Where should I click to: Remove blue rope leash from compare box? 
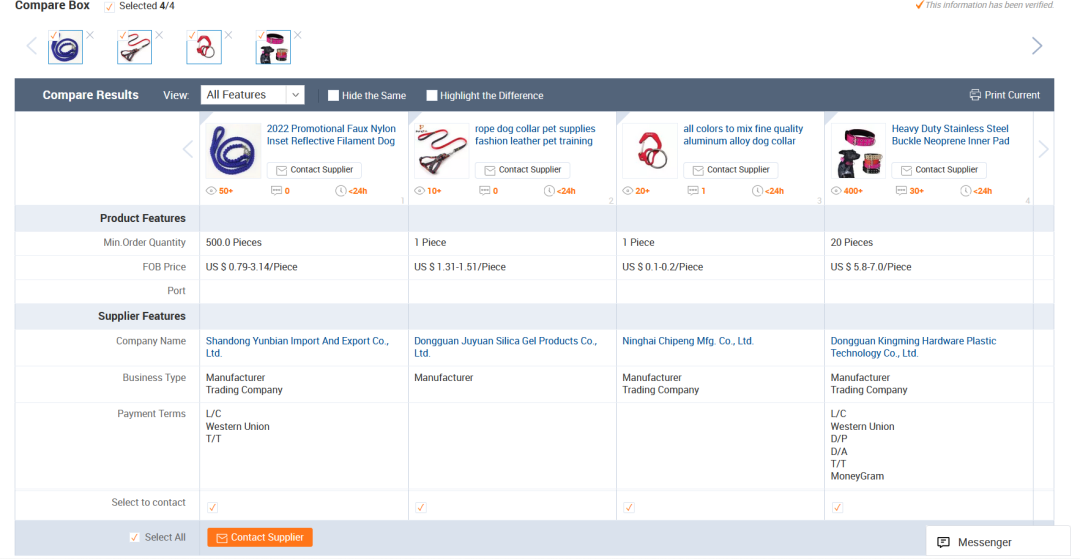click(x=90, y=35)
